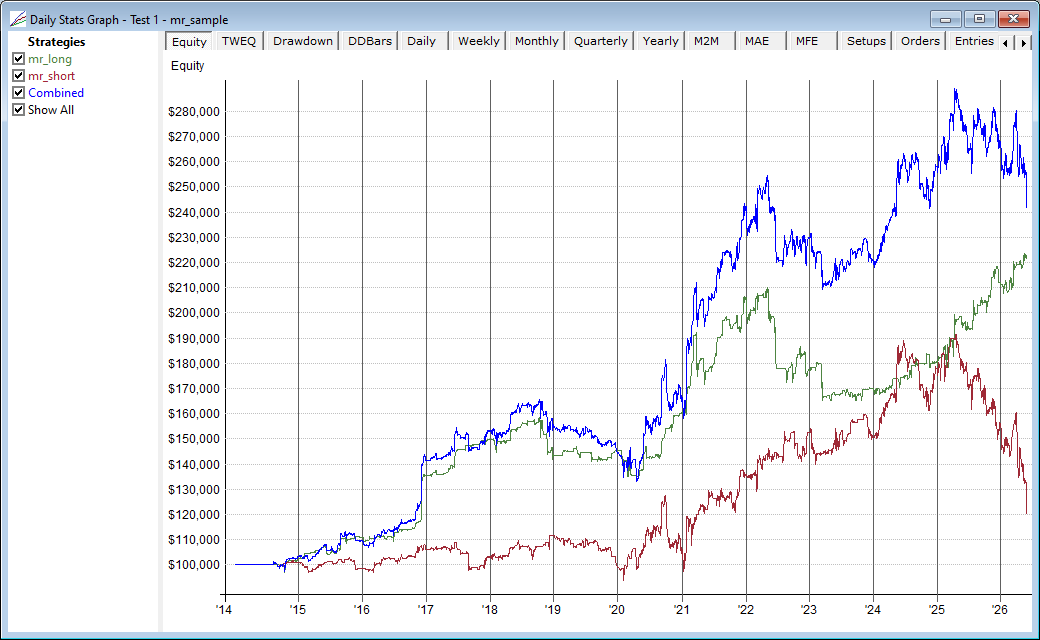Screen dimensions: 1040x640
Task: Close the Daily Stats Graph window
Action: [x=1013, y=19]
